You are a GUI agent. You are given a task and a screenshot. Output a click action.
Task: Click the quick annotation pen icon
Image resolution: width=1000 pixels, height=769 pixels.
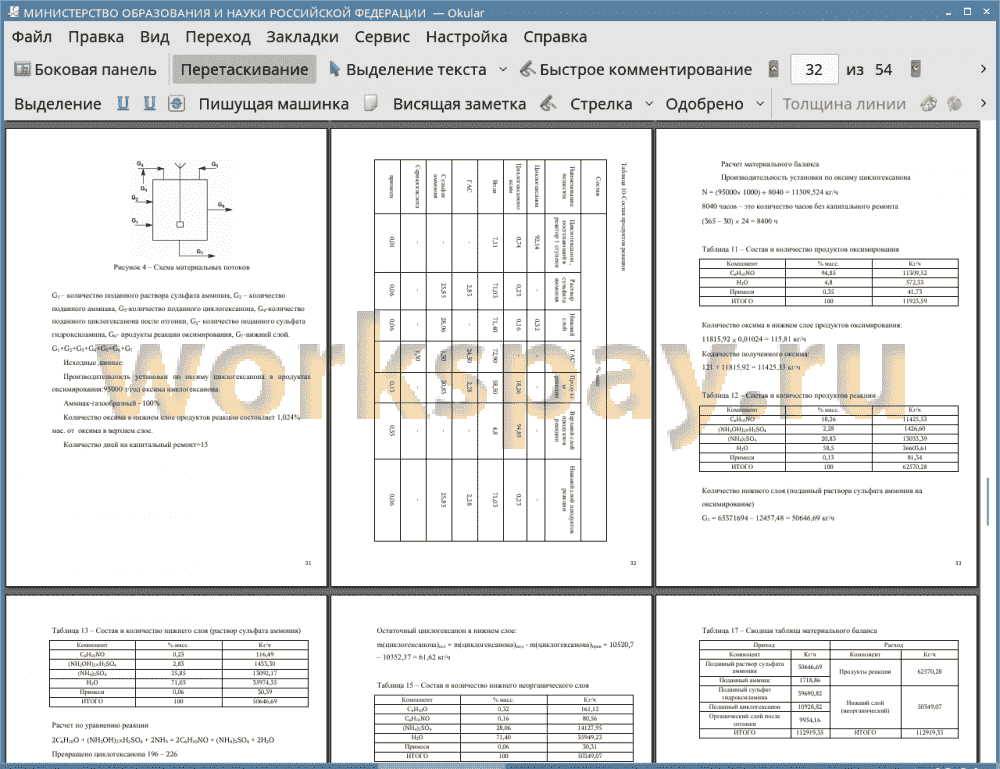click(x=527, y=69)
